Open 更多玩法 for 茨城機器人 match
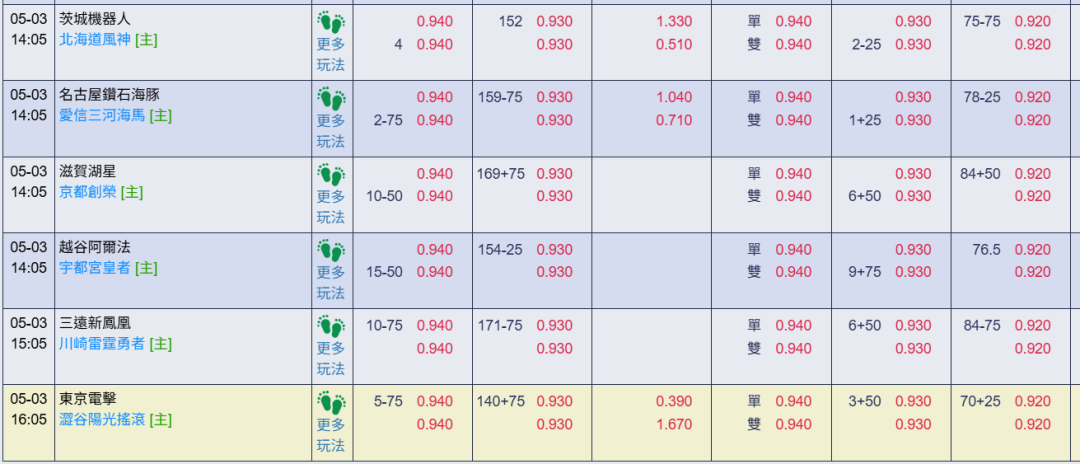 [x=331, y=55]
